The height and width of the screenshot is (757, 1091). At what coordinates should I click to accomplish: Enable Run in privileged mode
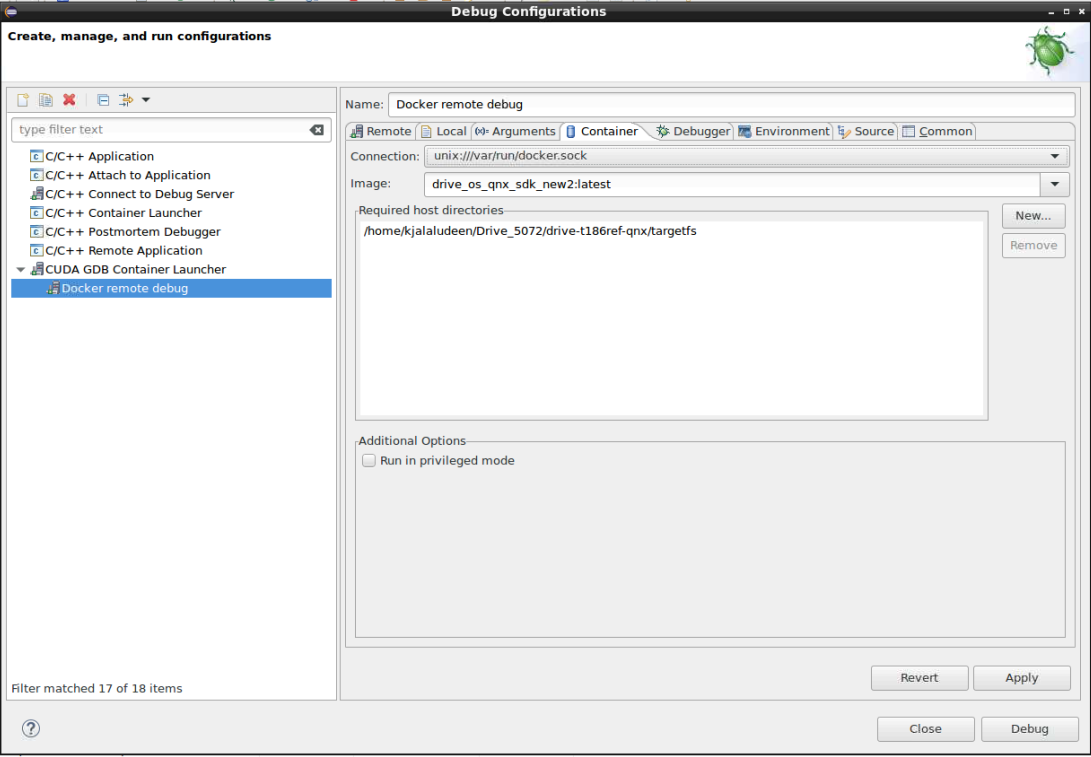369,460
